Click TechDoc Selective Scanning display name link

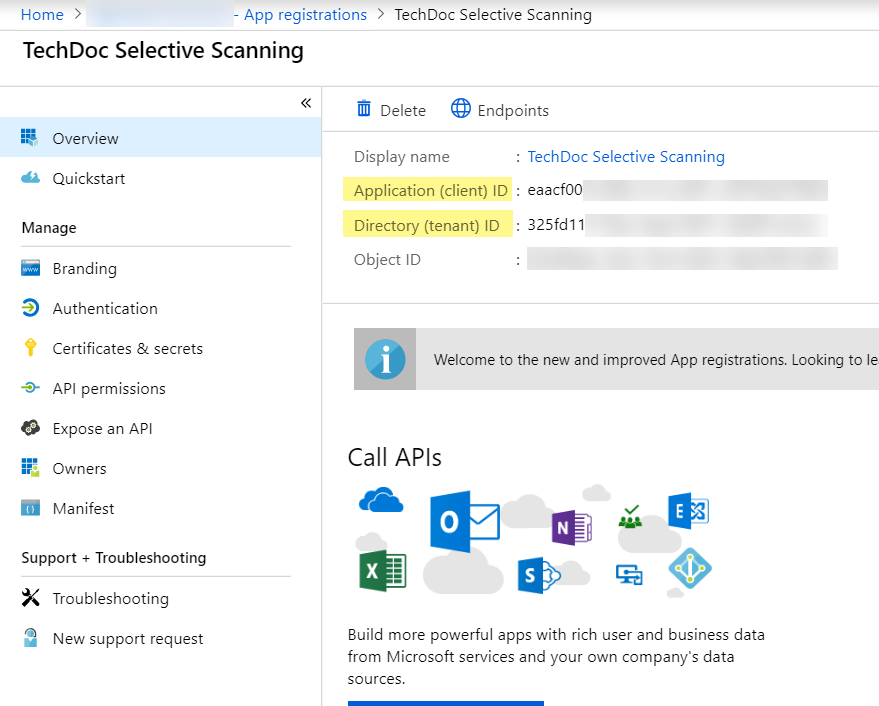(626, 156)
